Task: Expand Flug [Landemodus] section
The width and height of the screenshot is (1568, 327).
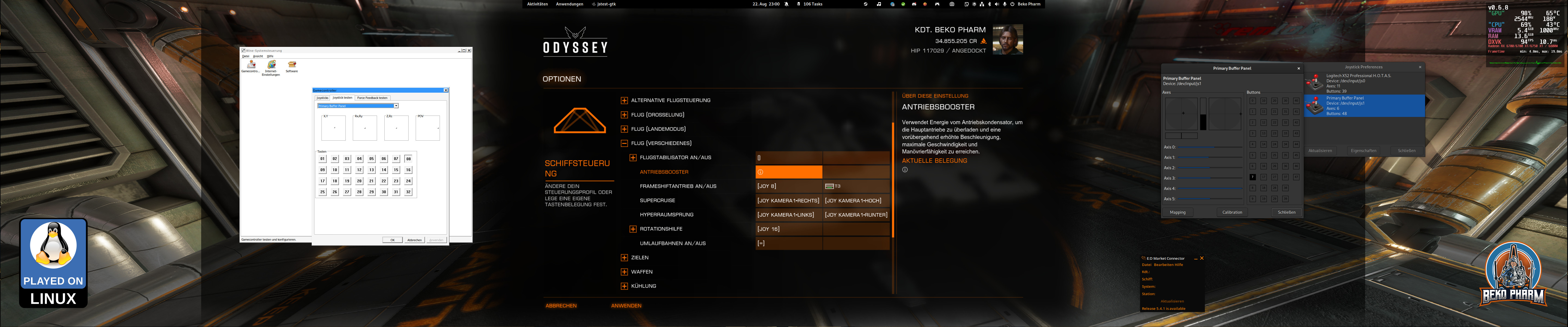Action: pos(624,129)
